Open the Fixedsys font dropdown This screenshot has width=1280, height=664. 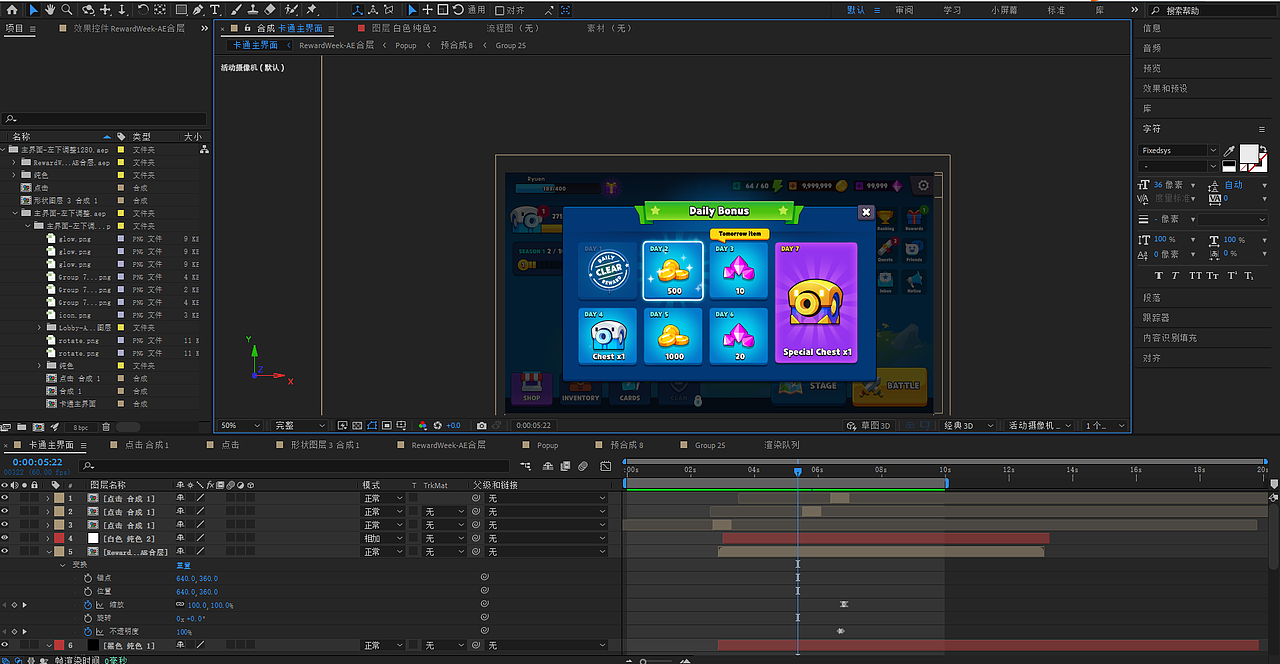[1179, 151]
